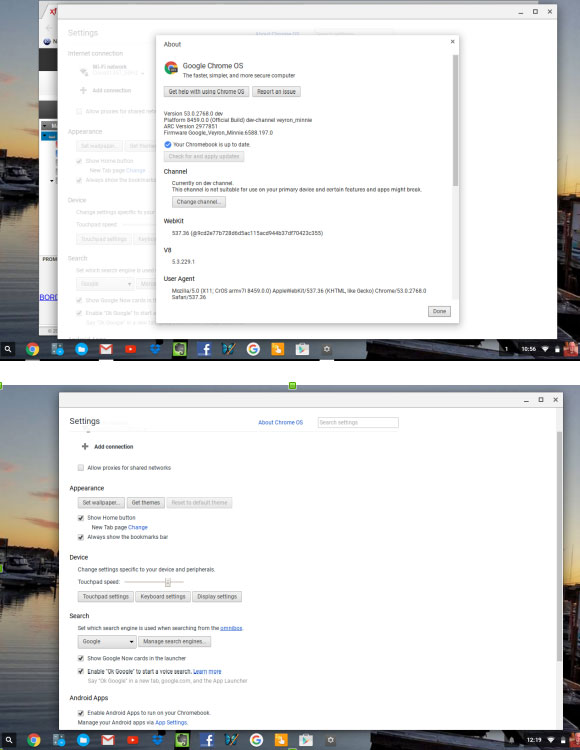This screenshot has width=580, height=750.
Task: Click the New Tab page Change link
Action: point(138,527)
